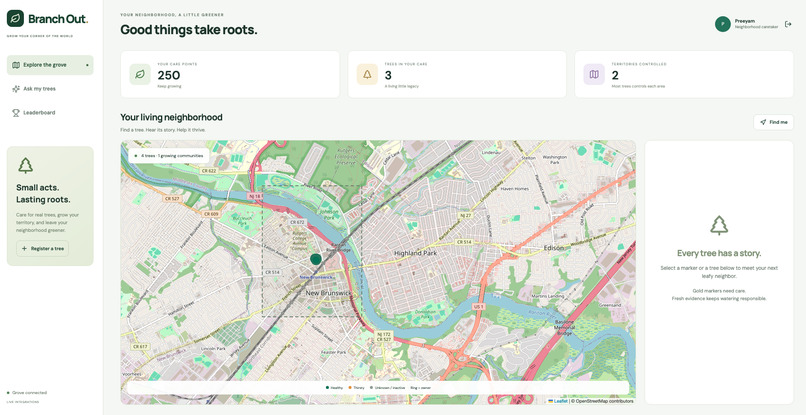Click the Unknown / inactive legend gray dot
This screenshot has height=415, width=806.
click(372, 388)
